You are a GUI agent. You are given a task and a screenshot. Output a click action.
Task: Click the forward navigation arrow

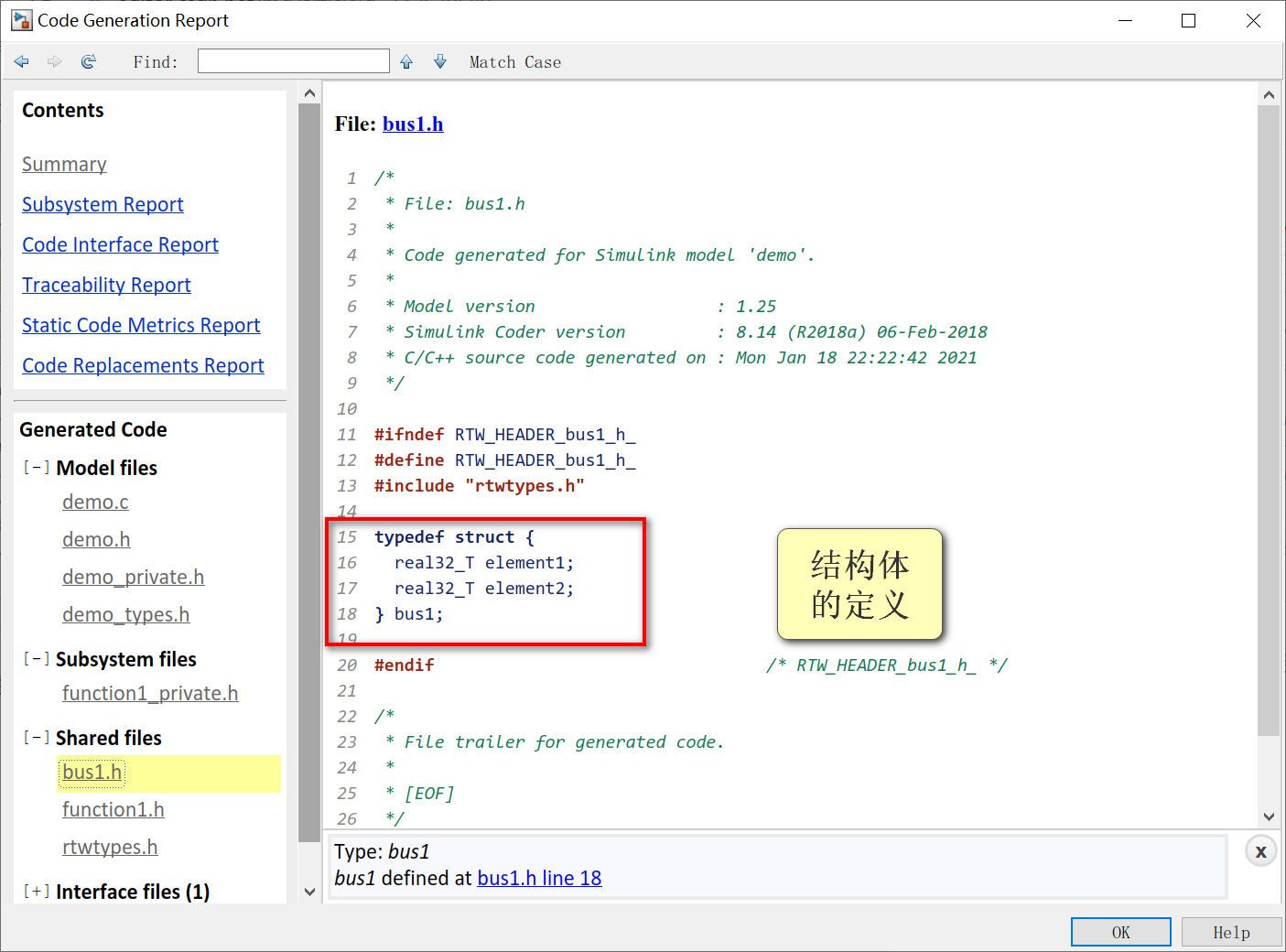tap(54, 61)
